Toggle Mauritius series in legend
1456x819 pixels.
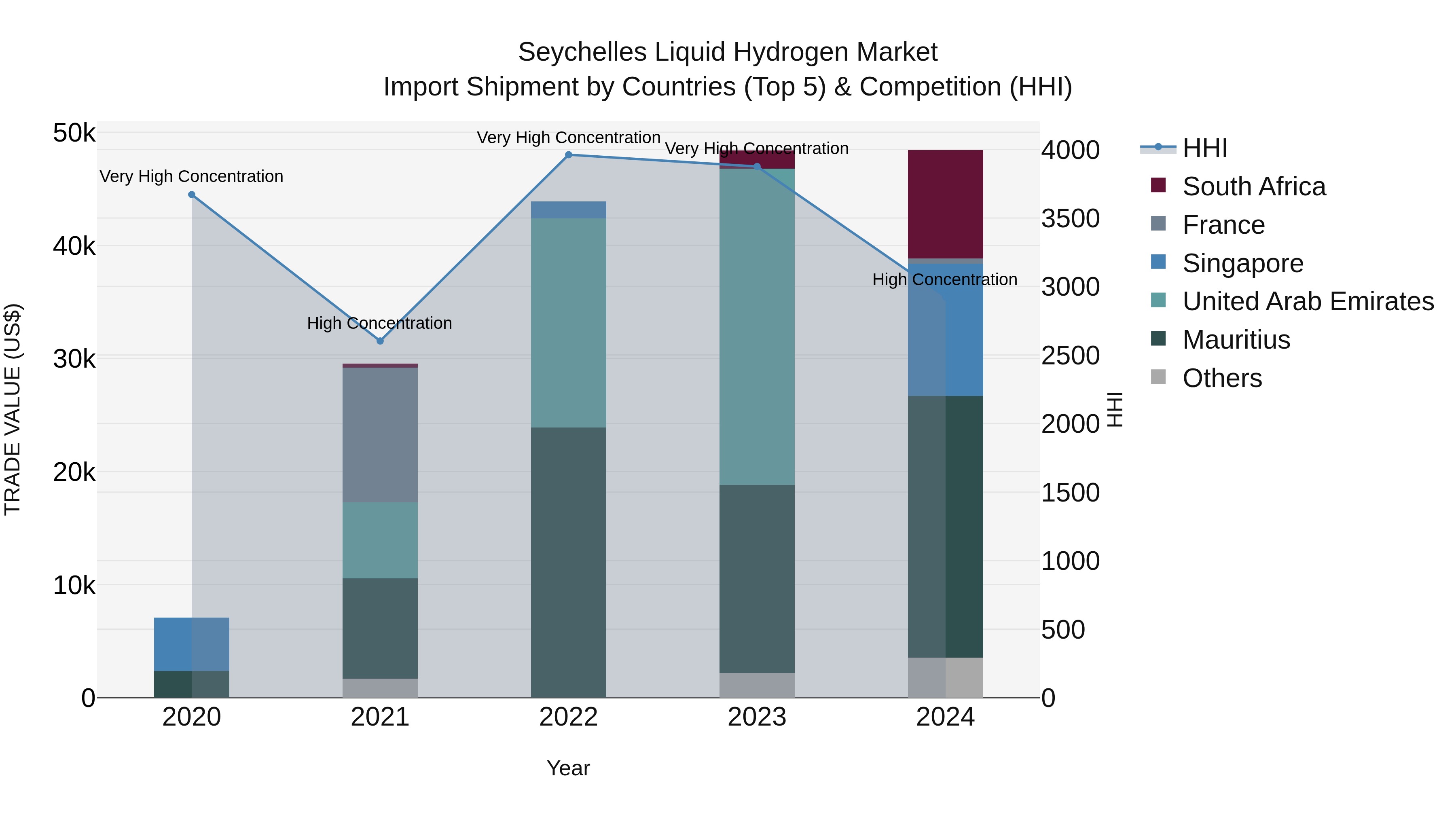coord(1220,340)
